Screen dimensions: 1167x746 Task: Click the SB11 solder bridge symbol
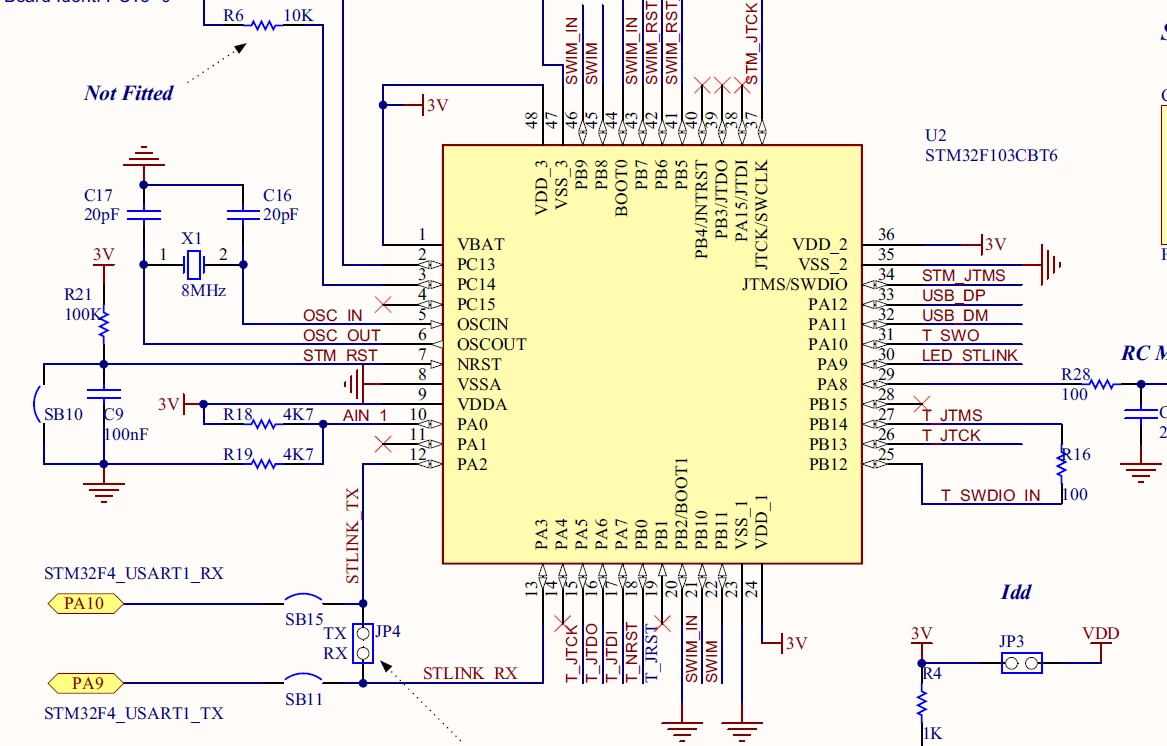[304, 678]
